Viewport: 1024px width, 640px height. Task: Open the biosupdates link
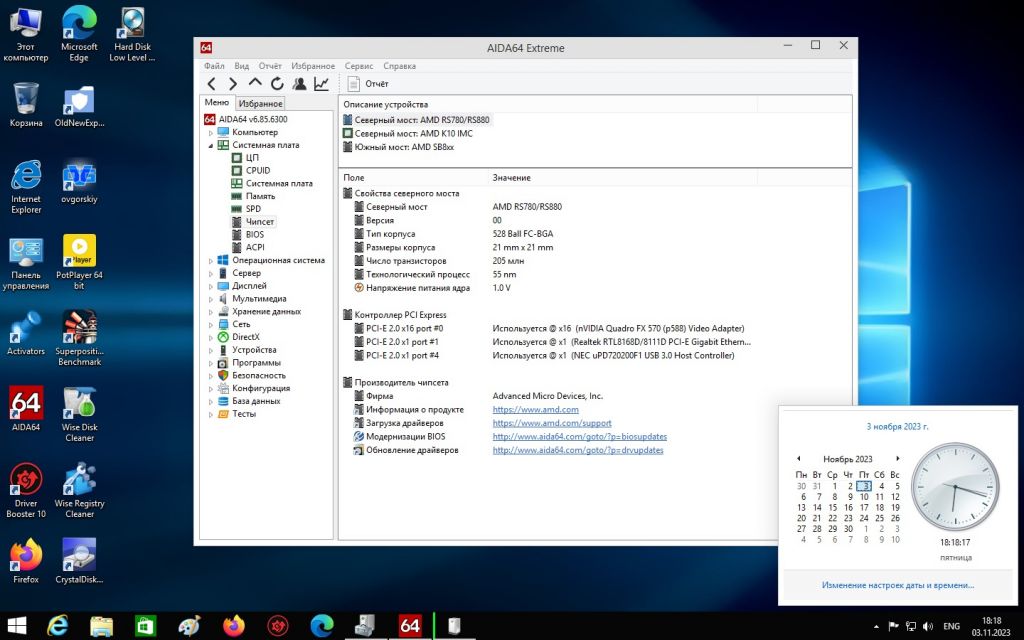click(579, 436)
